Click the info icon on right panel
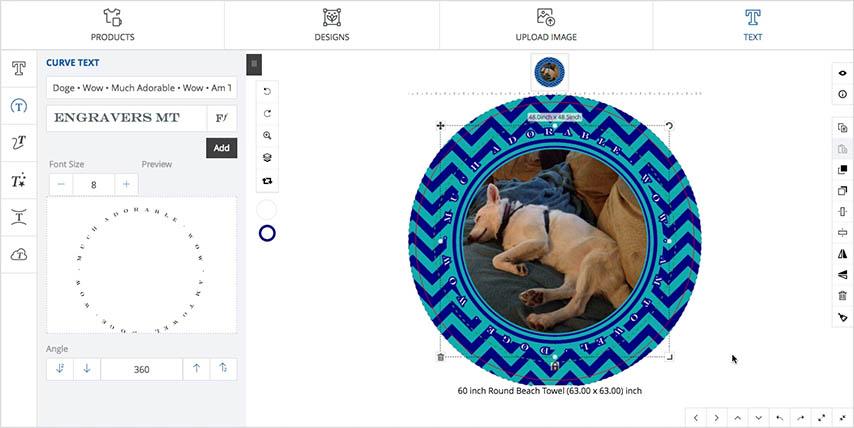Viewport: 854px width, 428px height. coord(843,94)
